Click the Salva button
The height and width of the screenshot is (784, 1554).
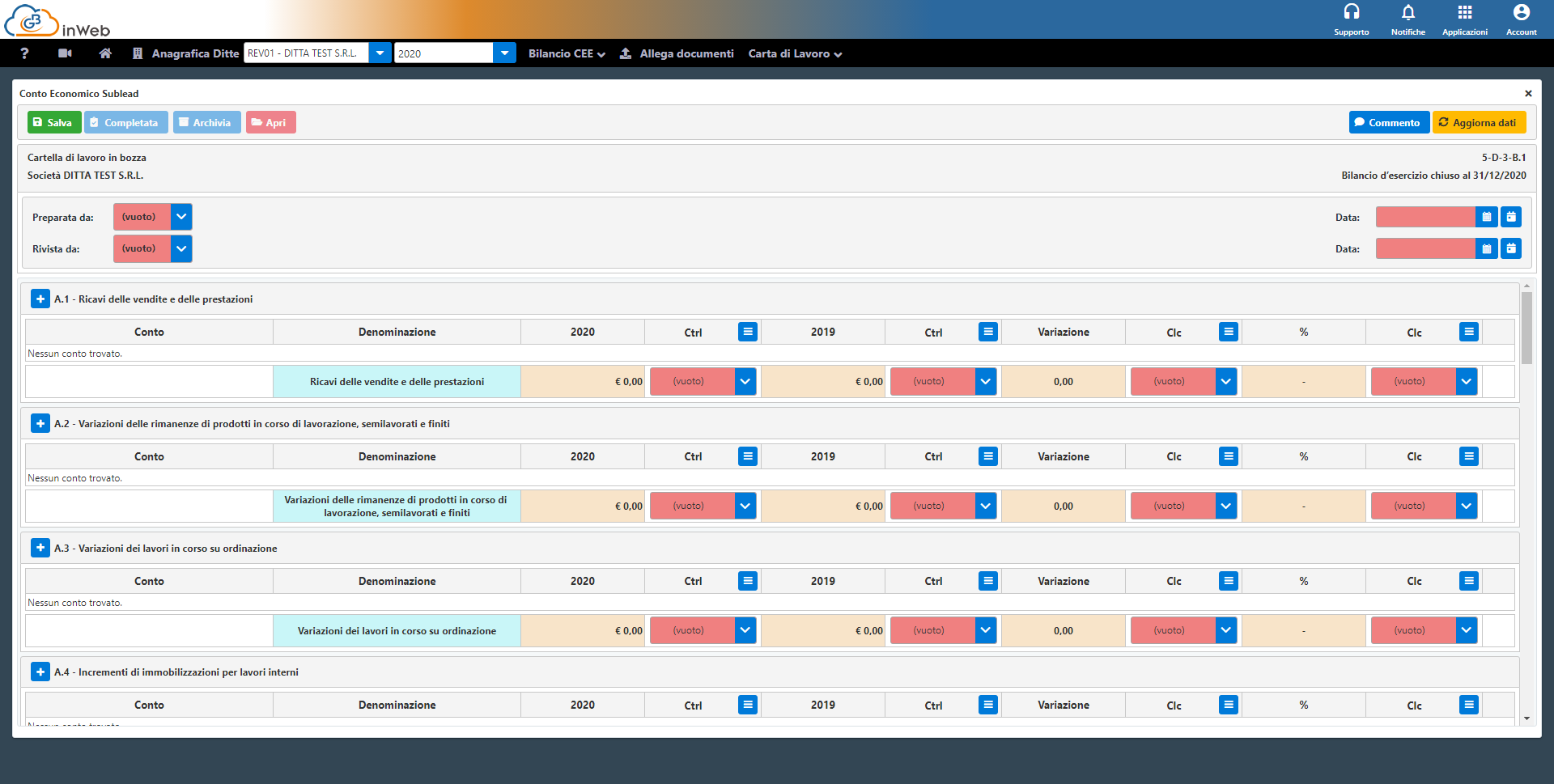click(x=54, y=122)
